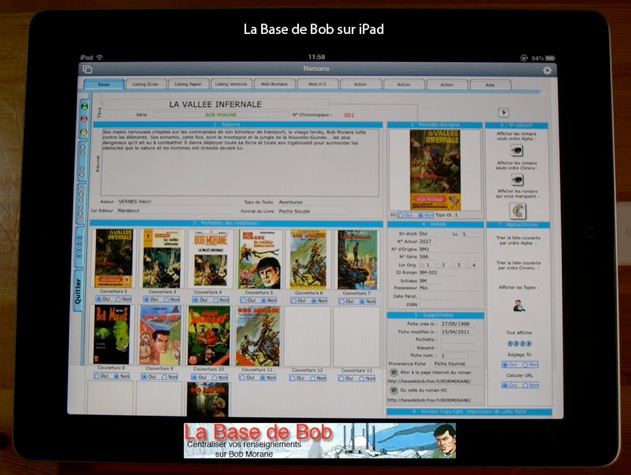Tap the battery icon in the status bar

[x=550, y=58]
